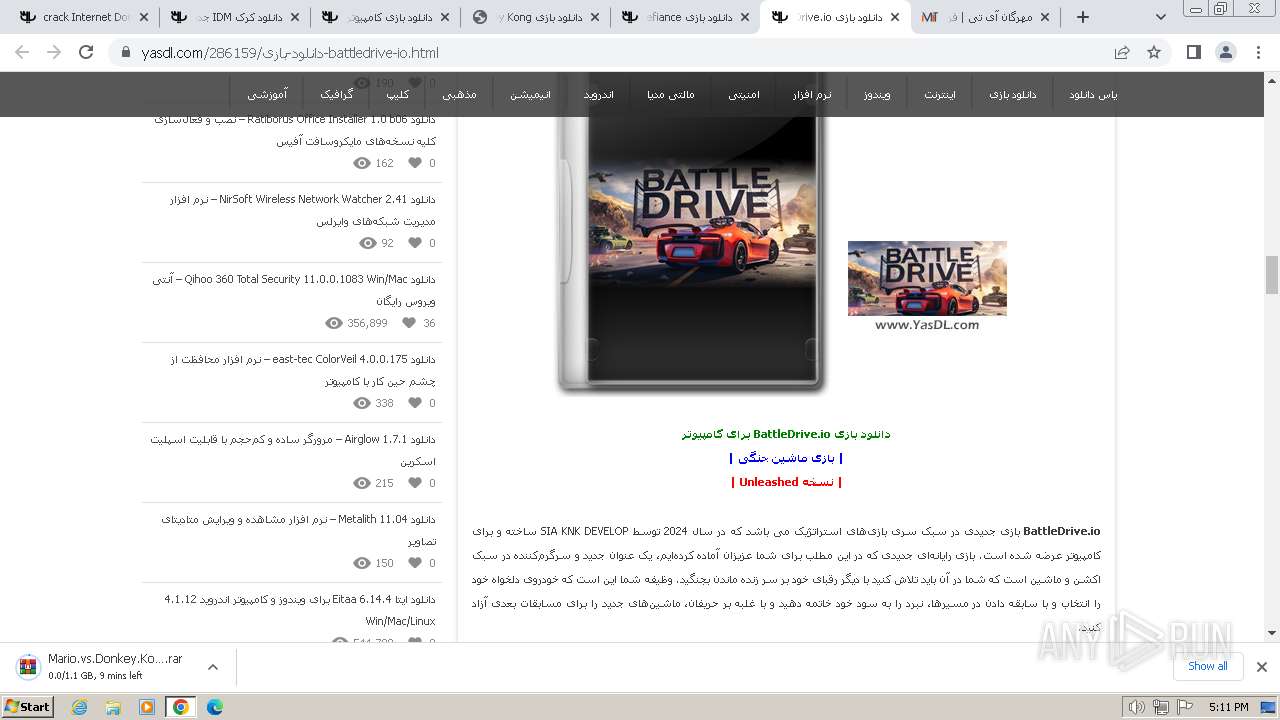Open the Chrome profile avatar
Image resolution: width=1280 pixels, height=720 pixels.
click(x=1226, y=52)
